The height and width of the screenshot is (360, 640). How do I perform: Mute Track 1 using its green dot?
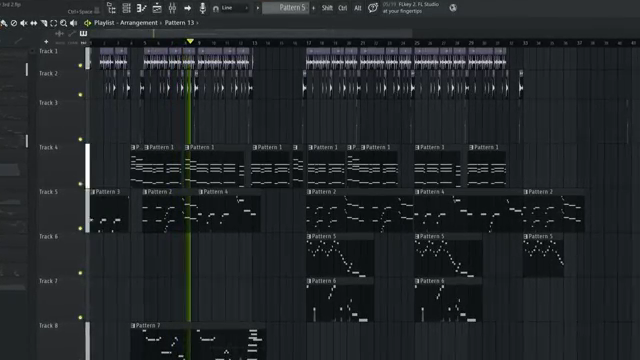pyautogui.click(x=80, y=65)
